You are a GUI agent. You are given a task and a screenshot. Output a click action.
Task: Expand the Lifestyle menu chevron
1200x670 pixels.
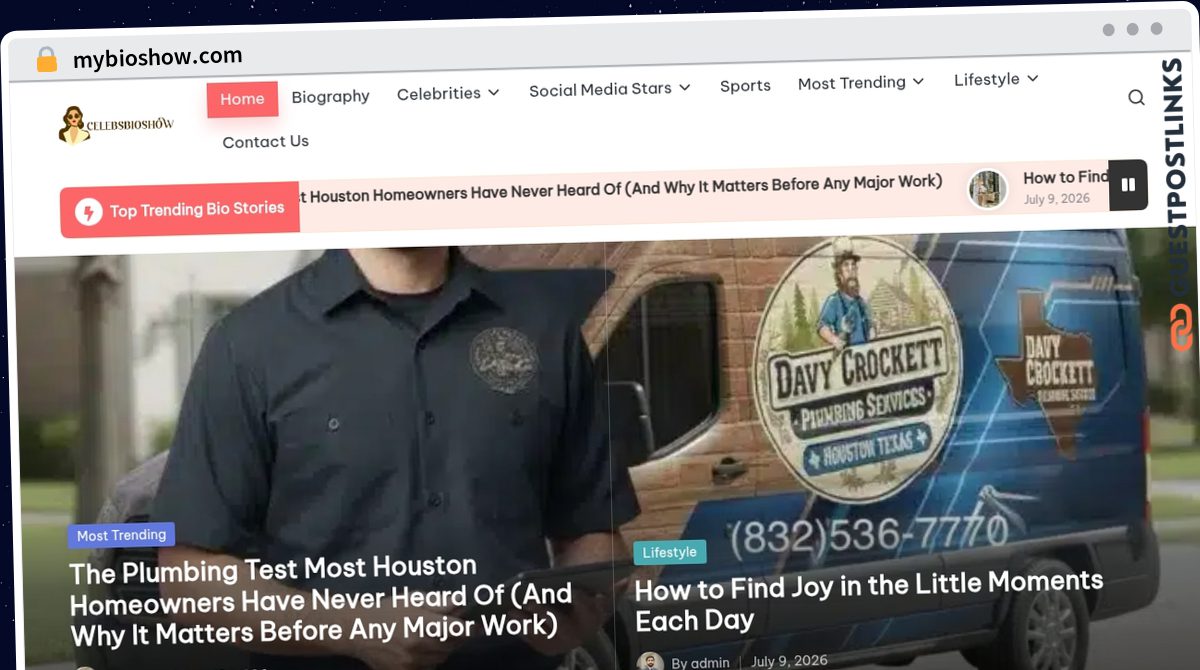[x=1033, y=78]
